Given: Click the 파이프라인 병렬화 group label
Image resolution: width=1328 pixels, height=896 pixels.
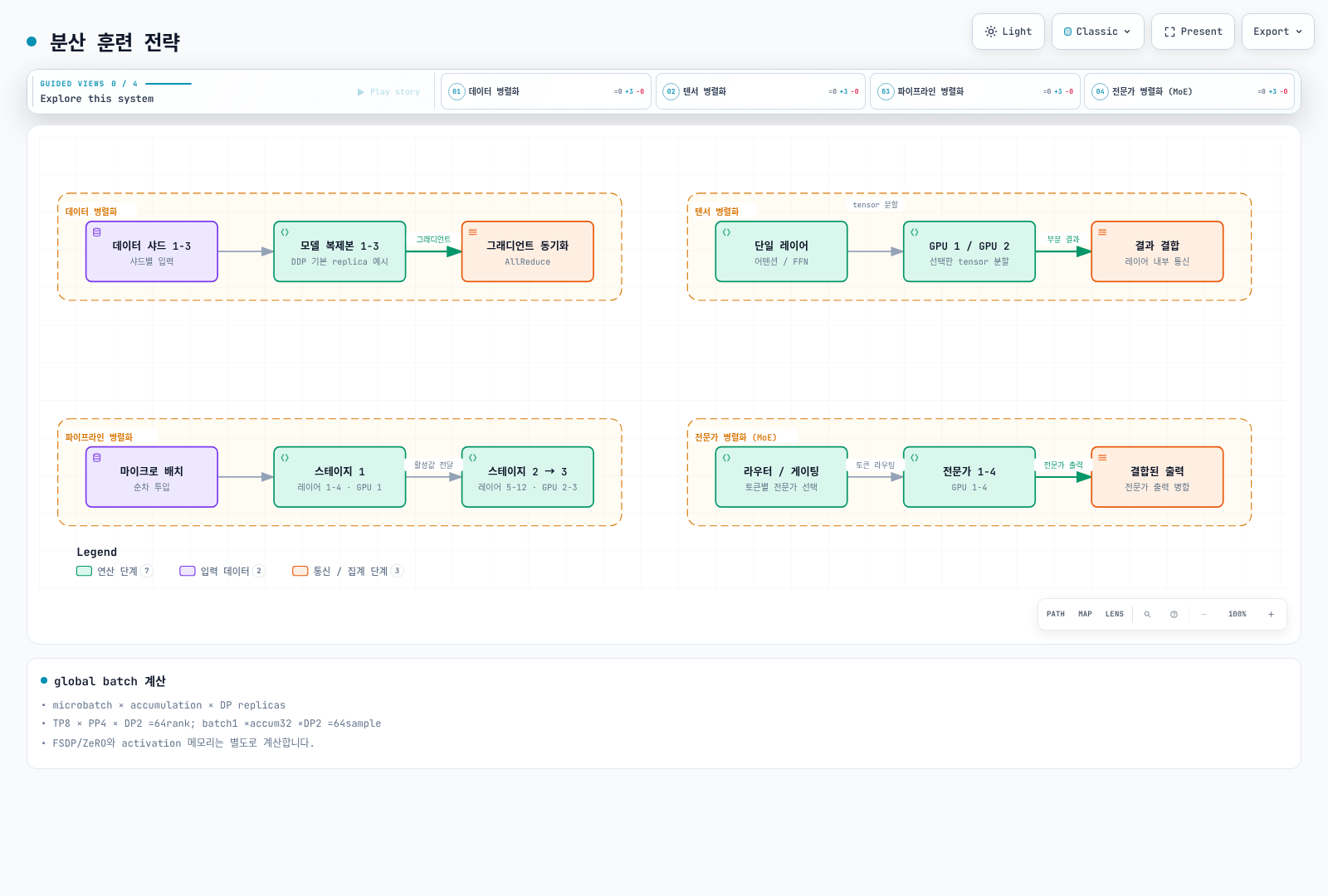Looking at the screenshot, I should click(99, 437).
